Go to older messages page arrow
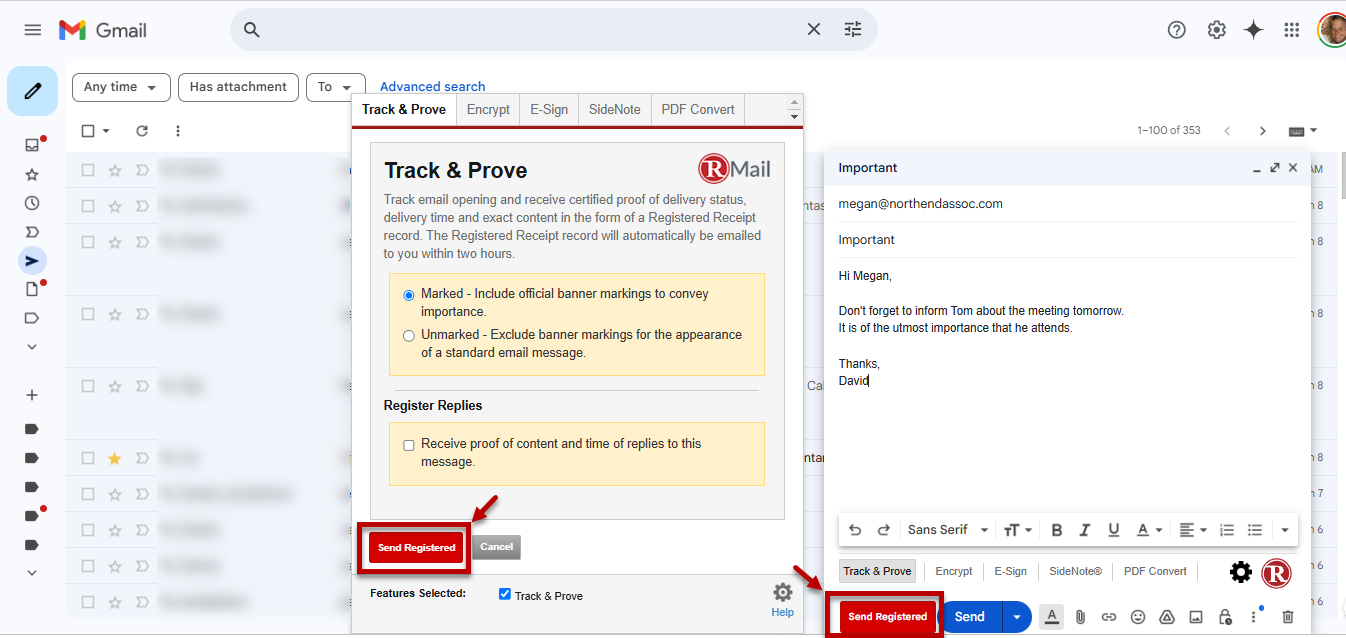Image resolution: width=1346 pixels, height=638 pixels. point(1263,131)
